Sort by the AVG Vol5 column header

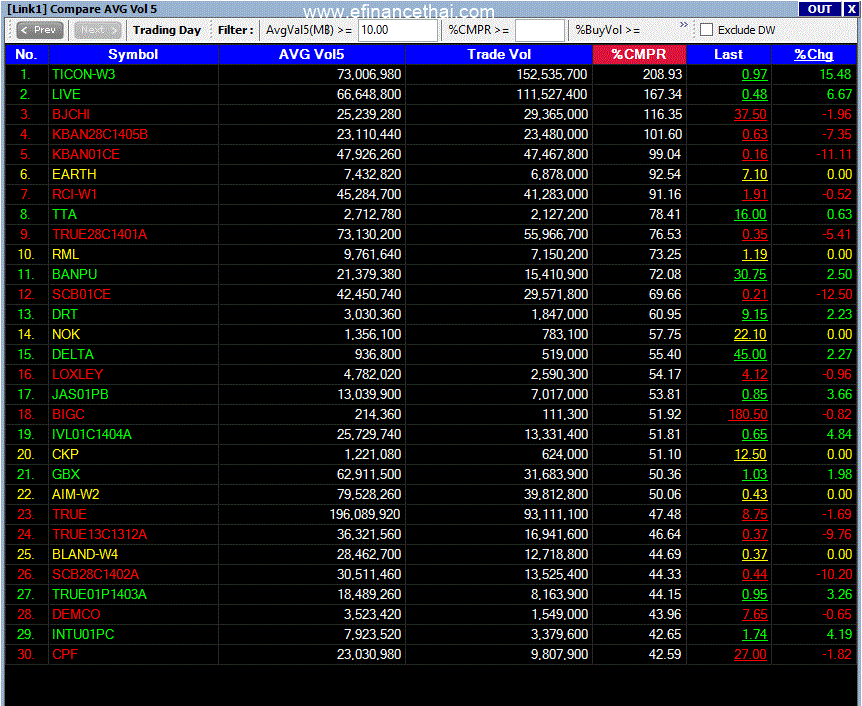click(x=312, y=54)
